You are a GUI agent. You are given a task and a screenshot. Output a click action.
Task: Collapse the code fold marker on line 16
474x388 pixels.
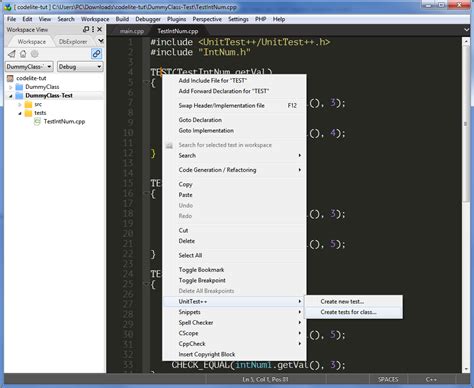(x=146, y=193)
